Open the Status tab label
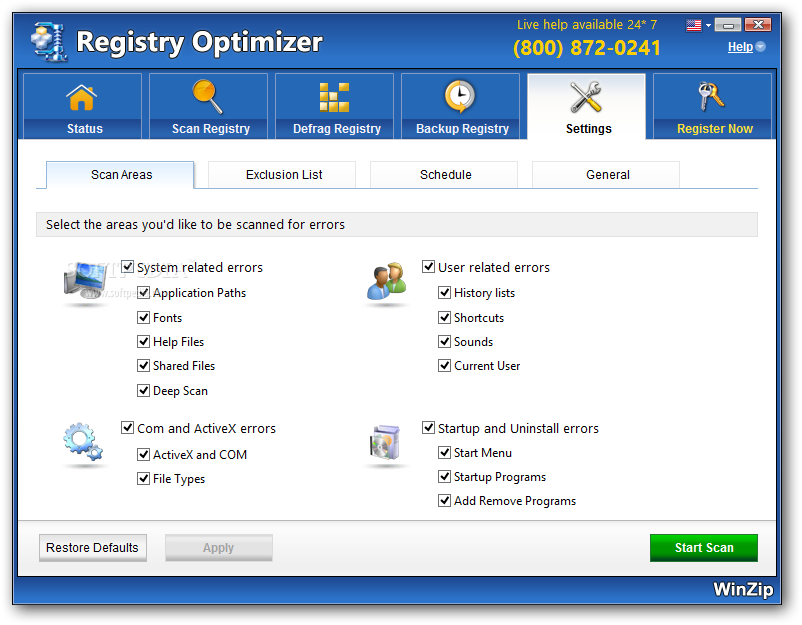 [x=85, y=129]
